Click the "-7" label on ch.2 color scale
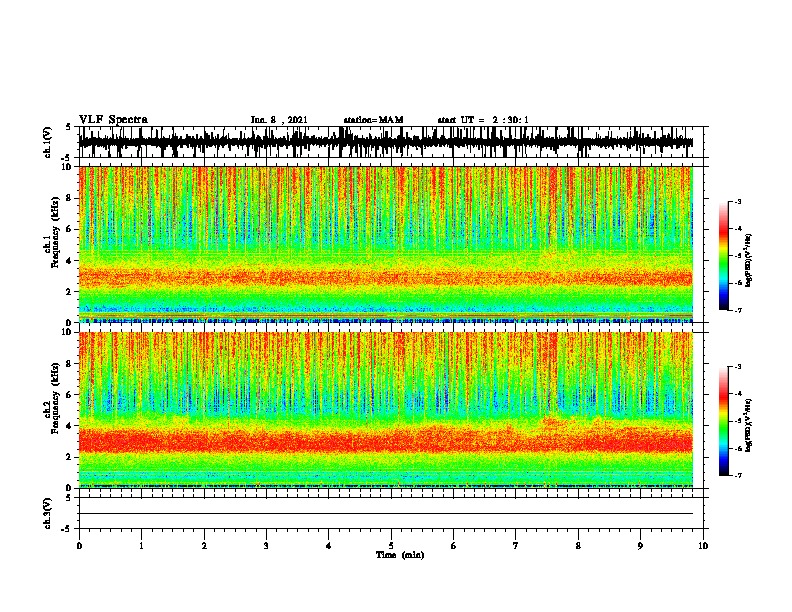Image resolution: width=792 pixels, height=612 pixels. pos(738,476)
